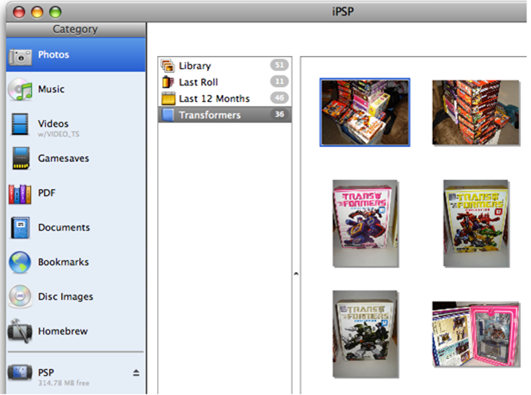Open the PDF category label
The height and width of the screenshot is (395, 531).
point(47,193)
